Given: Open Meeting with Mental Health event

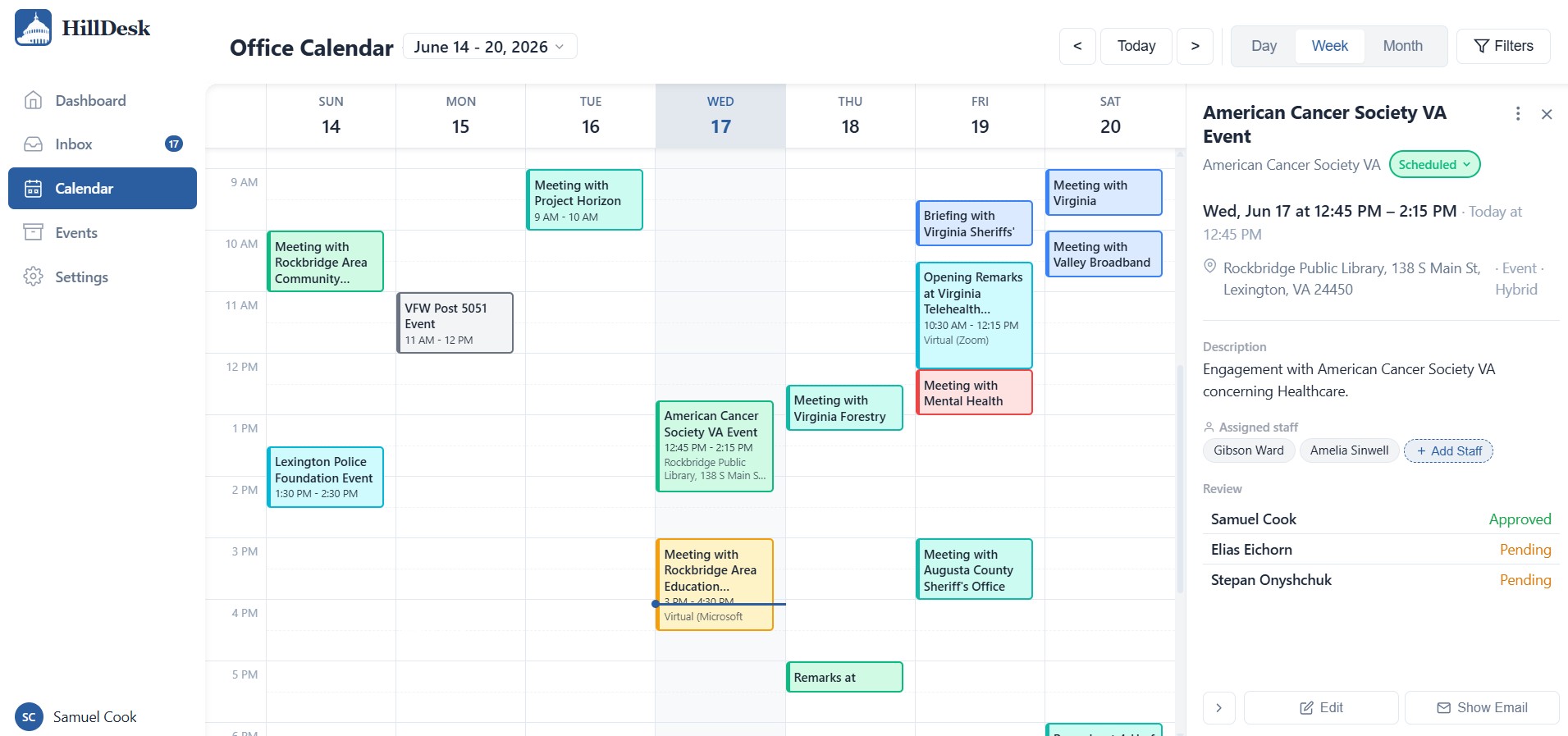Looking at the screenshot, I should pyautogui.click(x=974, y=392).
